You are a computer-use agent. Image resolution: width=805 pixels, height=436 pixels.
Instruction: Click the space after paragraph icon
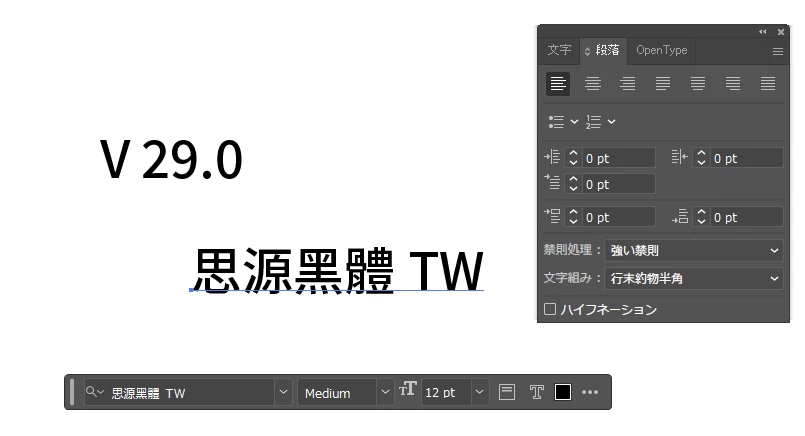click(680, 216)
